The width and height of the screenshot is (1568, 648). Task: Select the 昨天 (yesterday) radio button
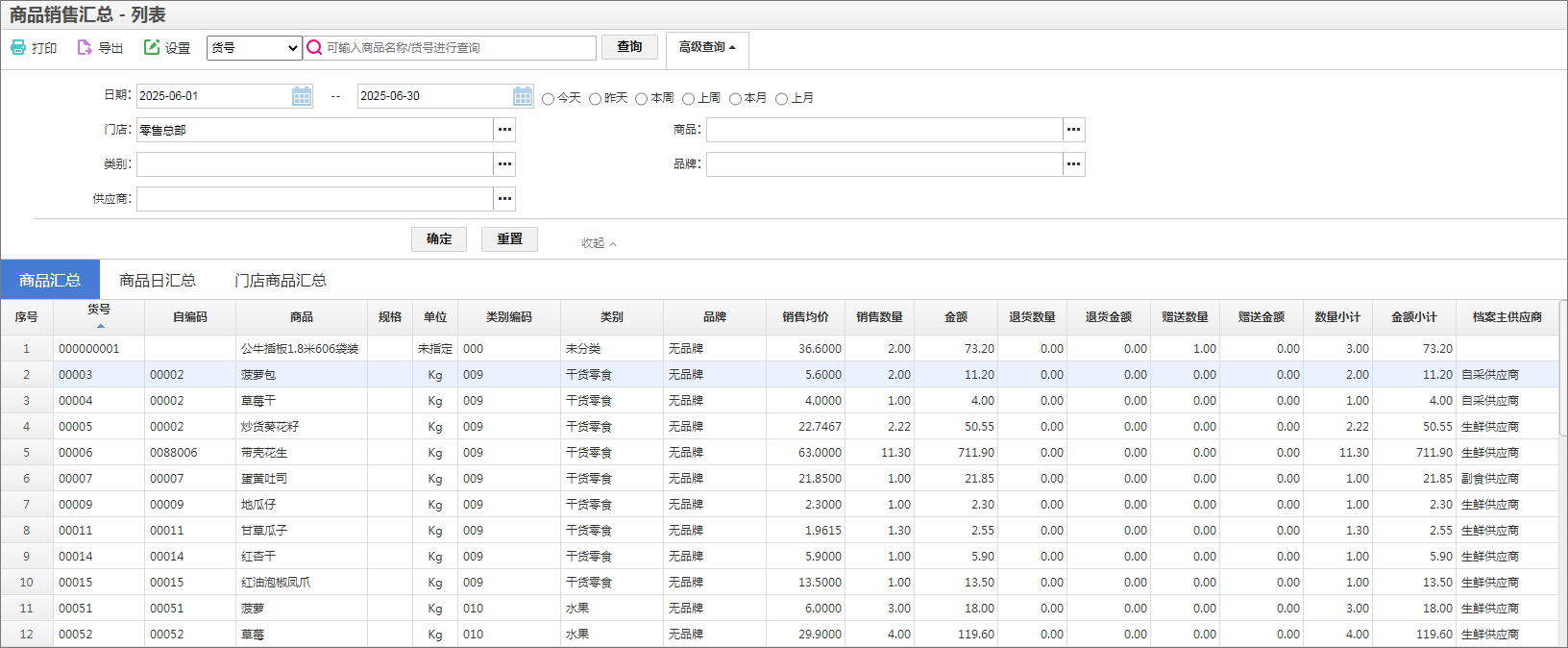coord(596,99)
